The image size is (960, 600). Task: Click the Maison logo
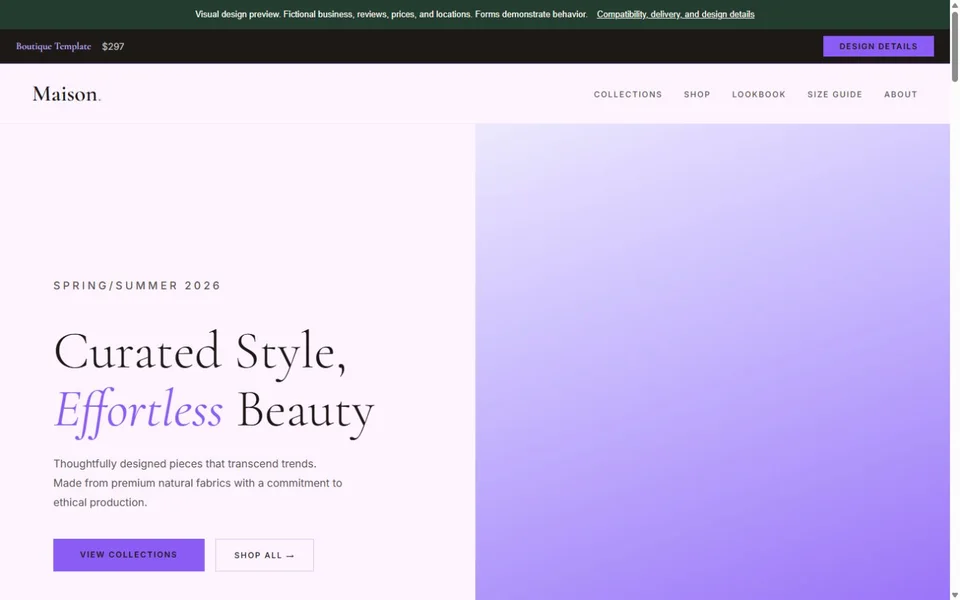67,94
